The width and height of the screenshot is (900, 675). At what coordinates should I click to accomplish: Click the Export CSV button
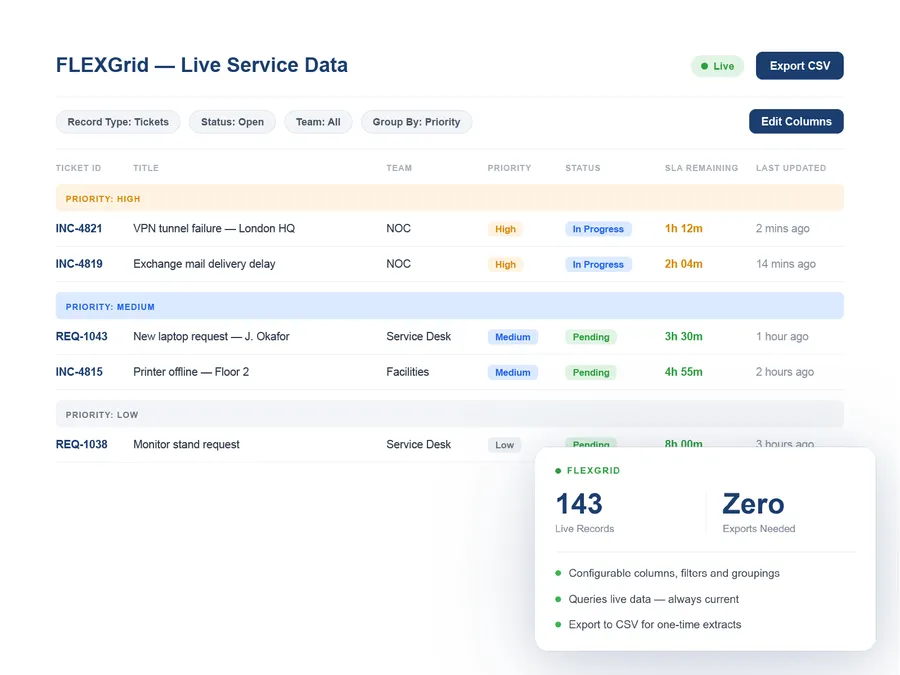pyautogui.click(x=800, y=66)
